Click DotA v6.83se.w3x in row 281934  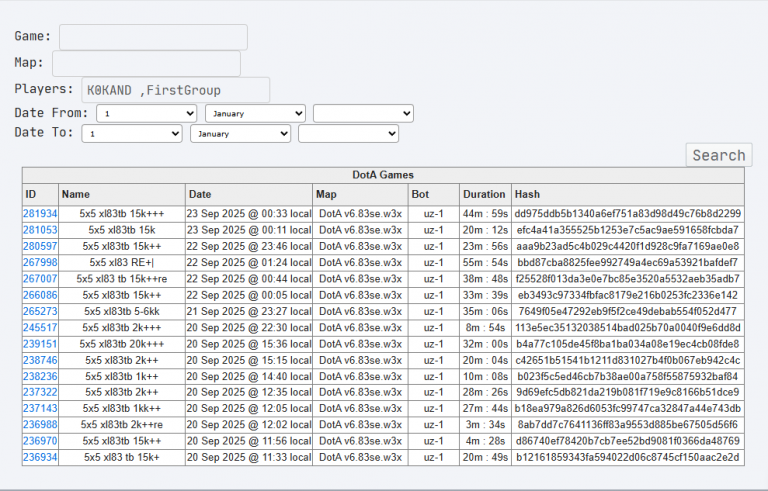(360, 214)
